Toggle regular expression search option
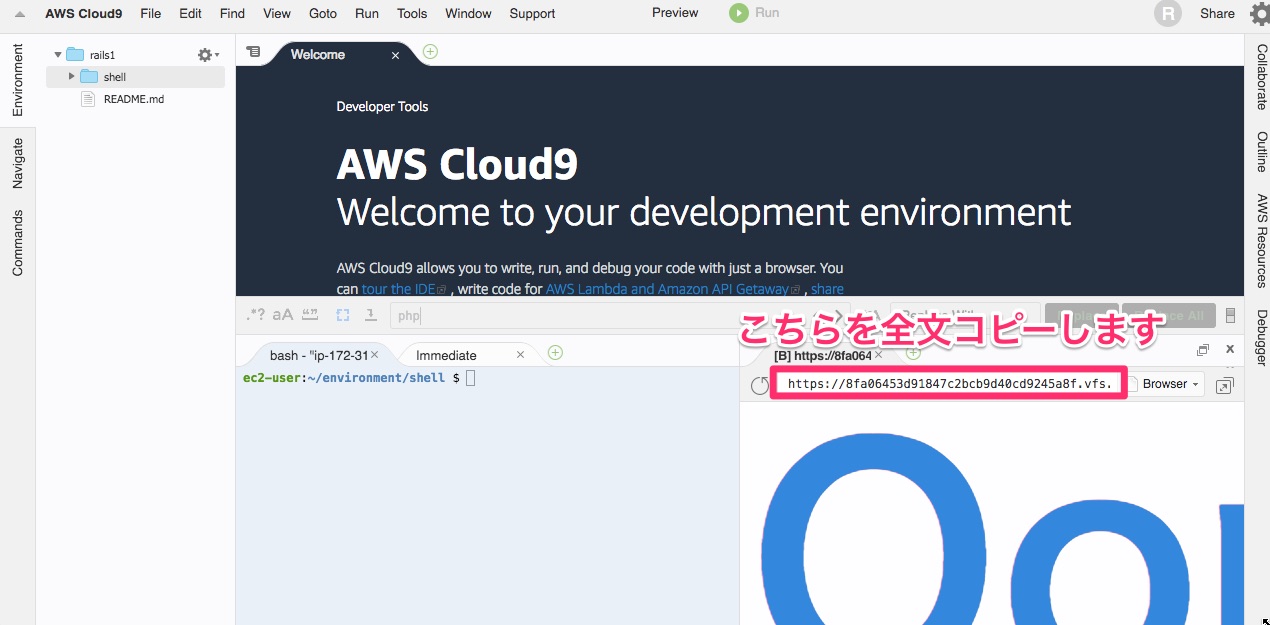Viewport: 1270px width, 625px height. coord(256,315)
